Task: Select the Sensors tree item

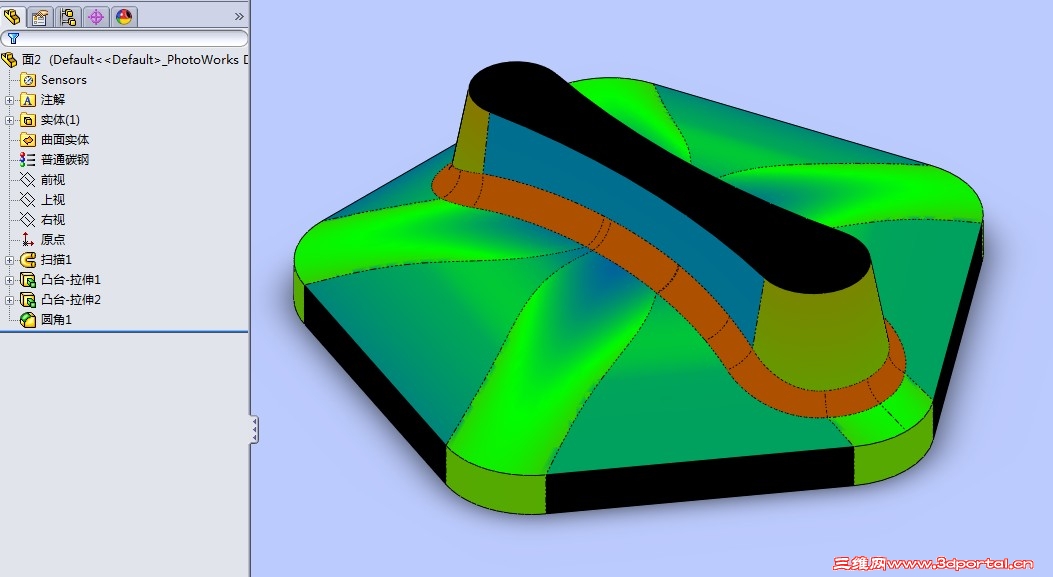Action: point(64,80)
